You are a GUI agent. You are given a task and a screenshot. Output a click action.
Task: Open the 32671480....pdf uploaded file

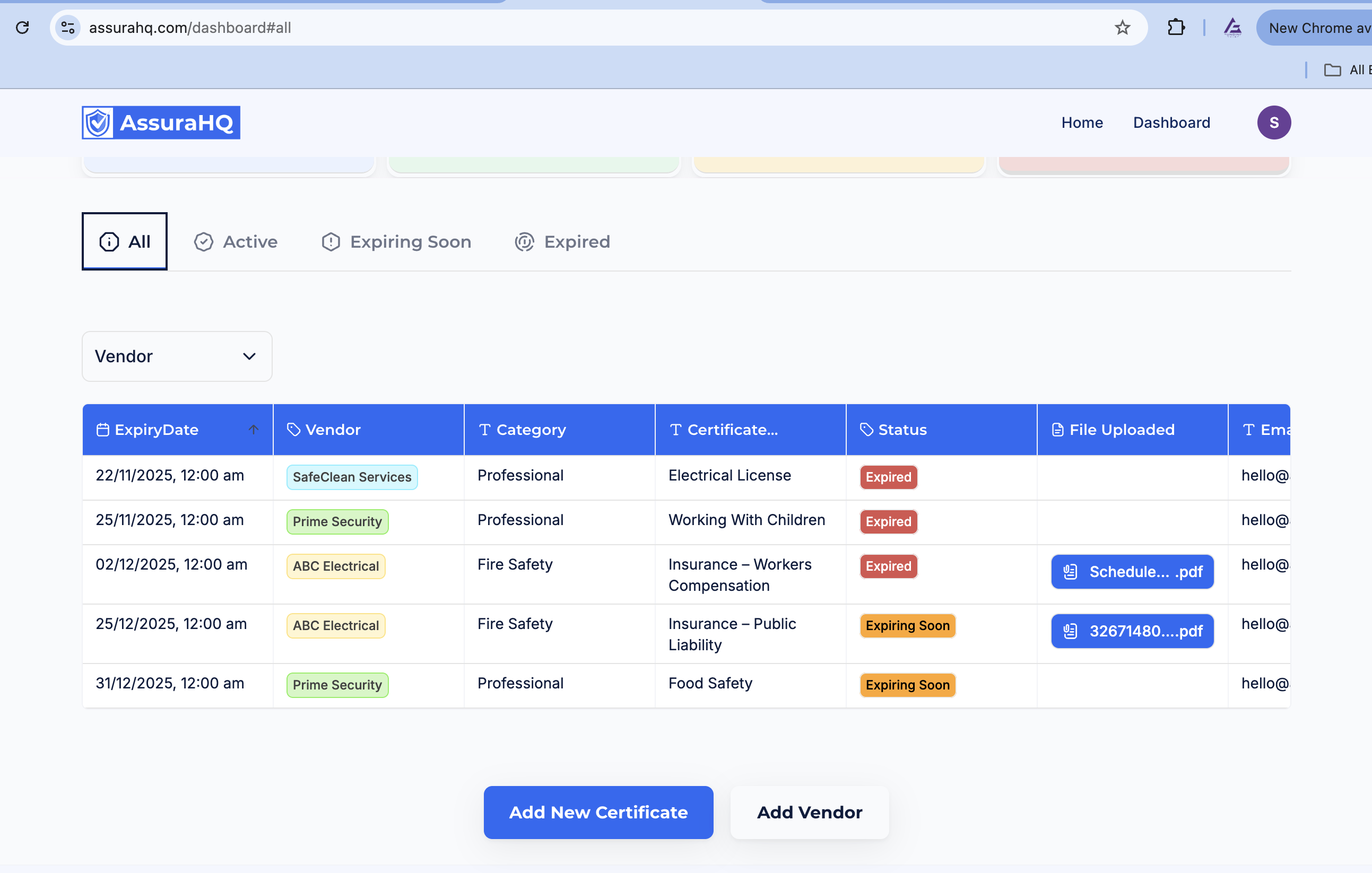1132,631
